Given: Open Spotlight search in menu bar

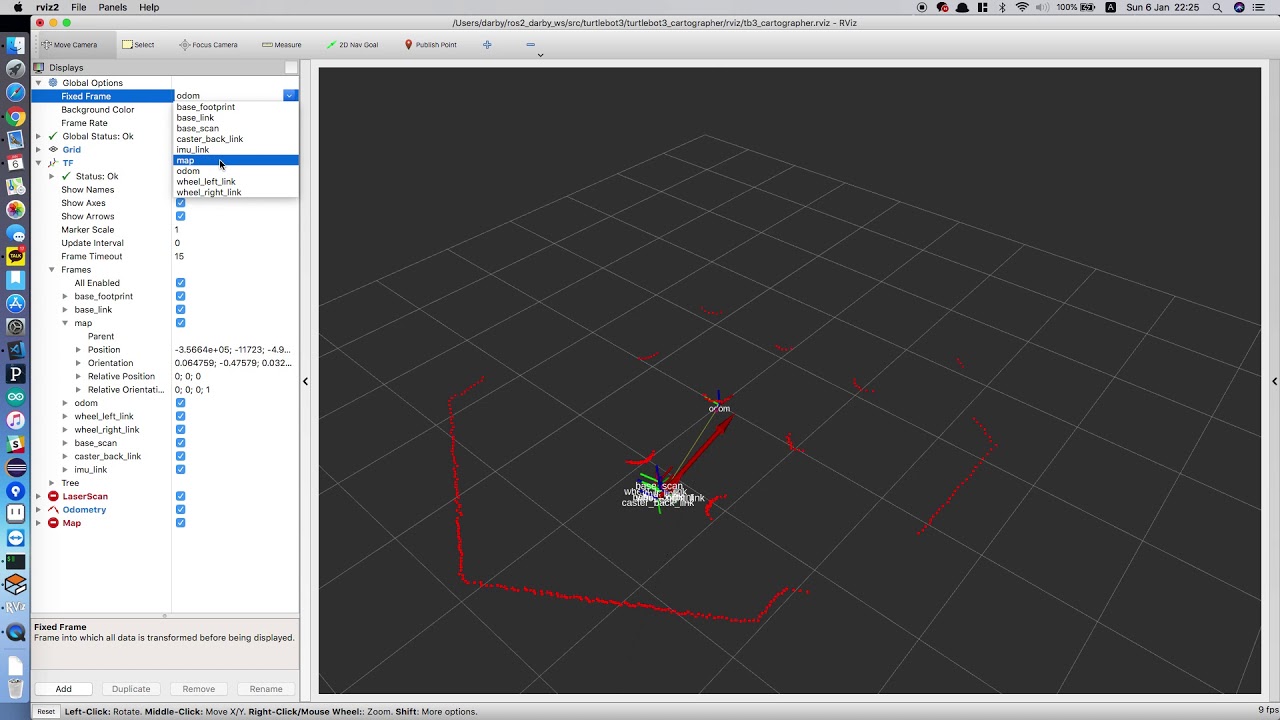Looking at the screenshot, I should click(x=1217, y=7).
